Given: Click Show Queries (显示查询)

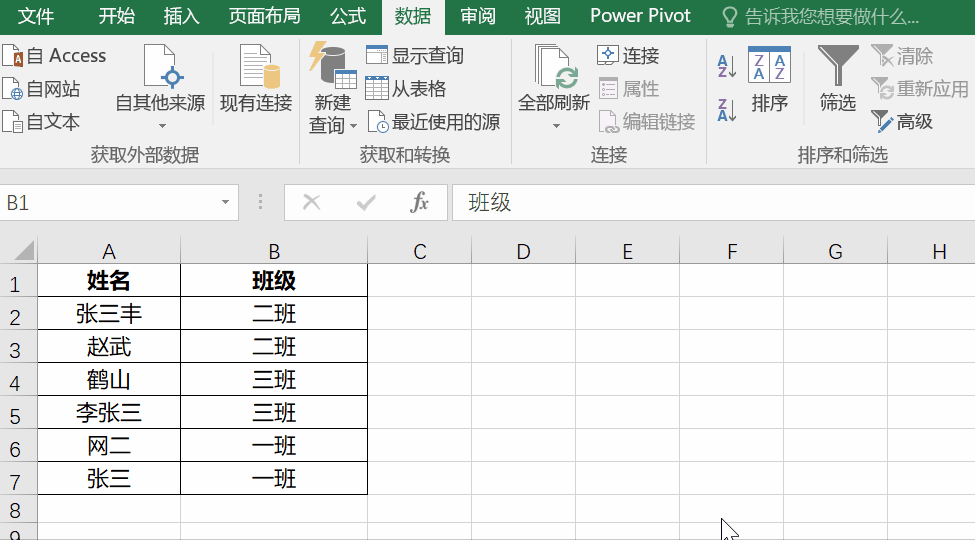Looking at the screenshot, I should tap(415, 55).
